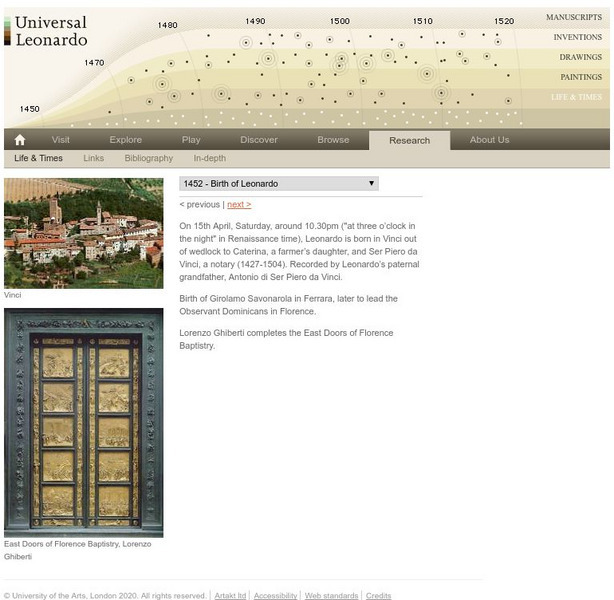Open the Artakt ltd footer link
This screenshot has height=600, width=614.
tap(230, 596)
